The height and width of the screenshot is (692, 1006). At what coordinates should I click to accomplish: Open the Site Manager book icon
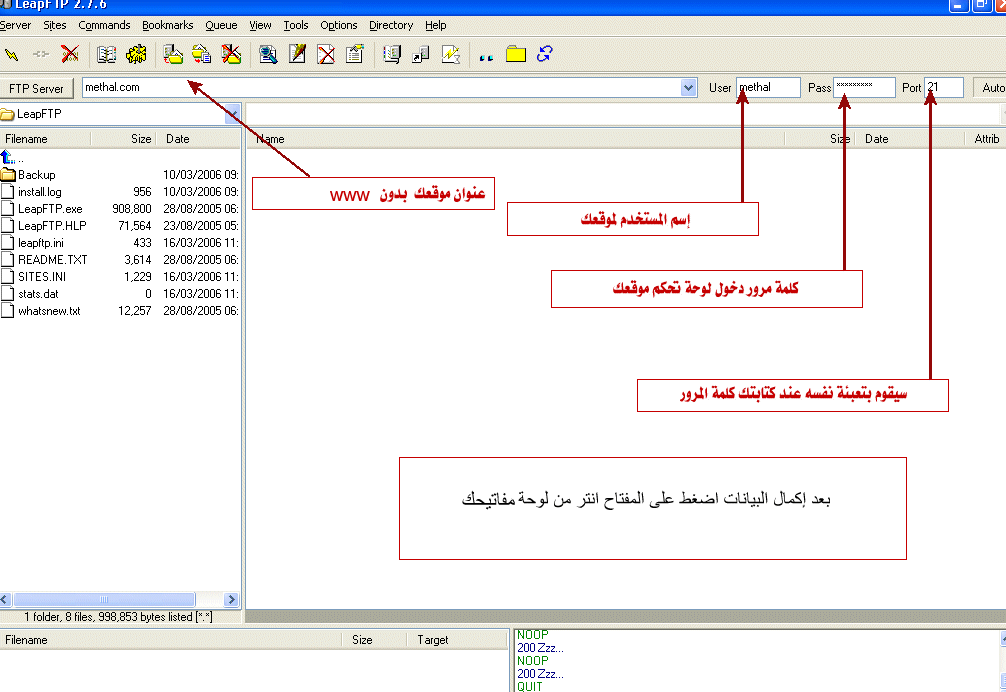(x=105, y=54)
